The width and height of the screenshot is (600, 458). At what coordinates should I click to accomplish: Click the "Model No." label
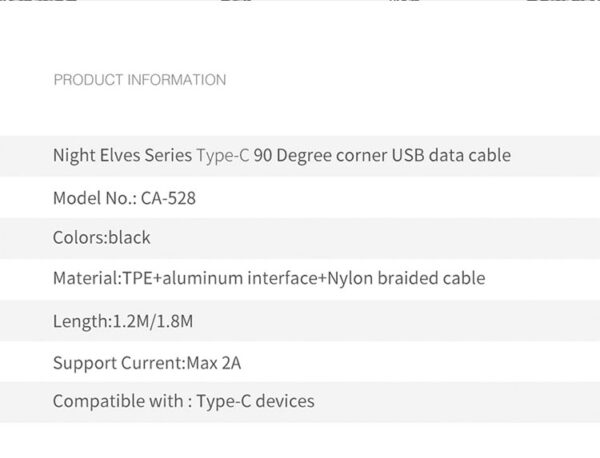(x=91, y=198)
